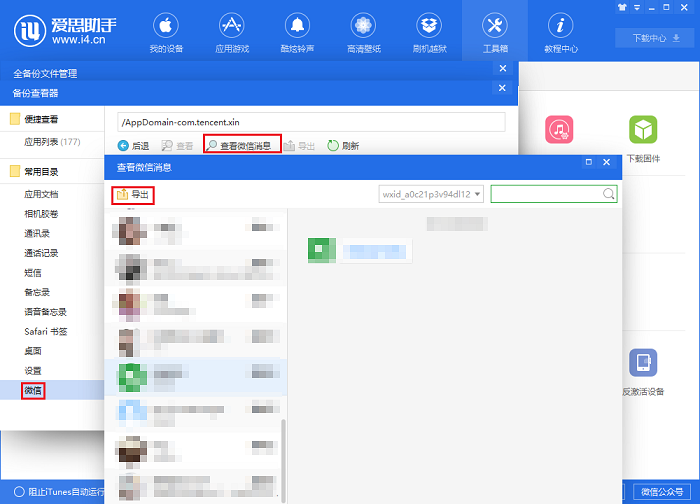
Task: Open the 反激活设备 tool
Action: [643, 372]
